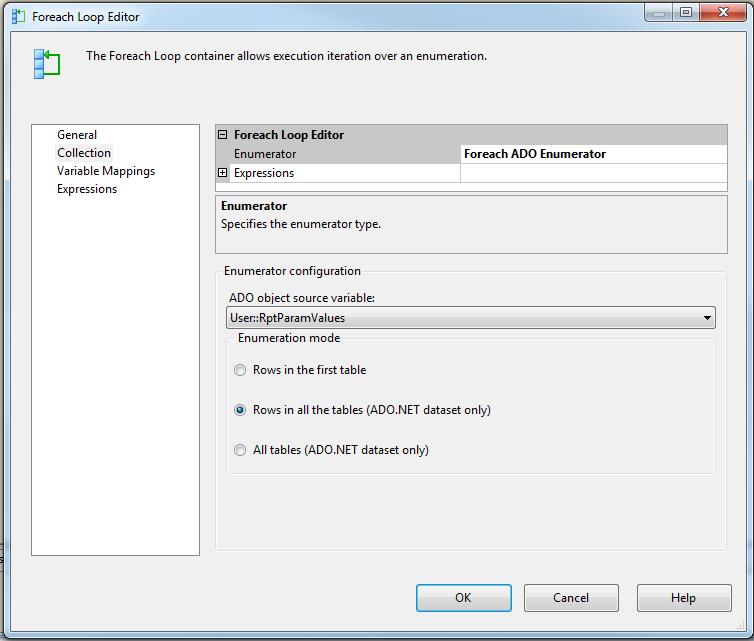Open the Expressions page in left pane
Image resolution: width=754 pixels, height=641 pixels.
(87, 189)
